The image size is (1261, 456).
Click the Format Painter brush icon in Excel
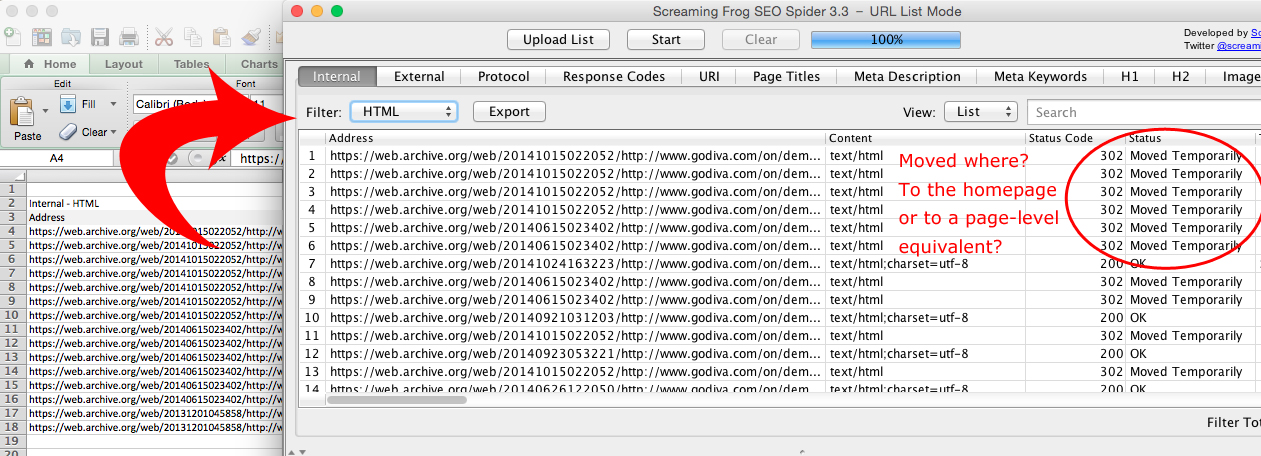(x=251, y=38)
